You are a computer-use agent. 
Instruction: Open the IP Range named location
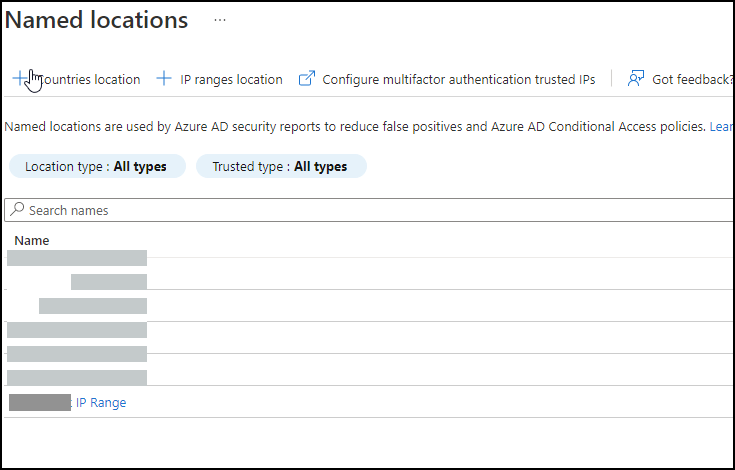coord(101,403)
